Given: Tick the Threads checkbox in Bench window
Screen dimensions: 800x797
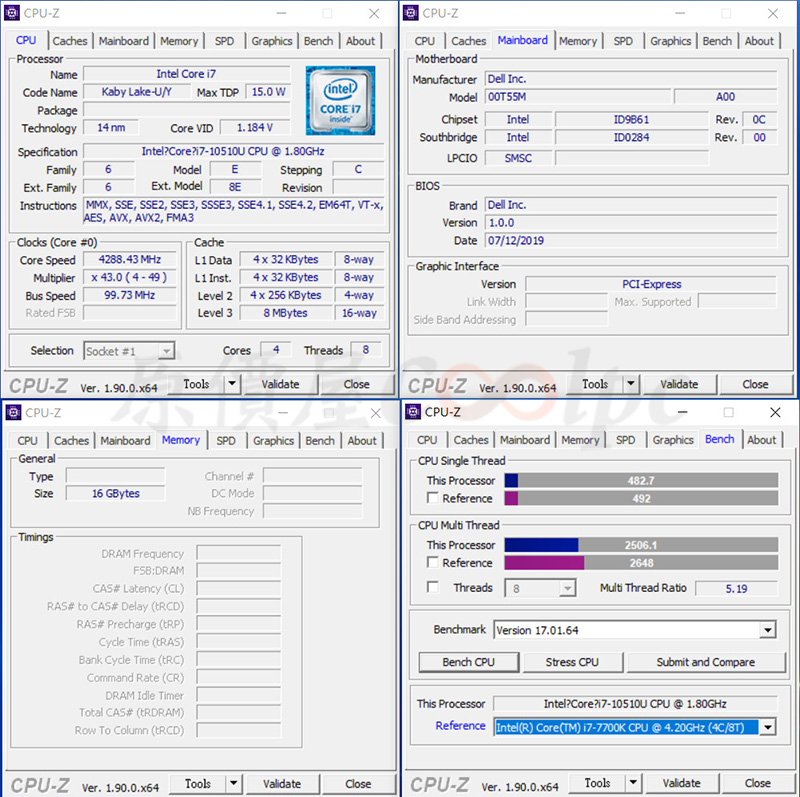Looking at the screenshot, I should (x=433, y=587).
